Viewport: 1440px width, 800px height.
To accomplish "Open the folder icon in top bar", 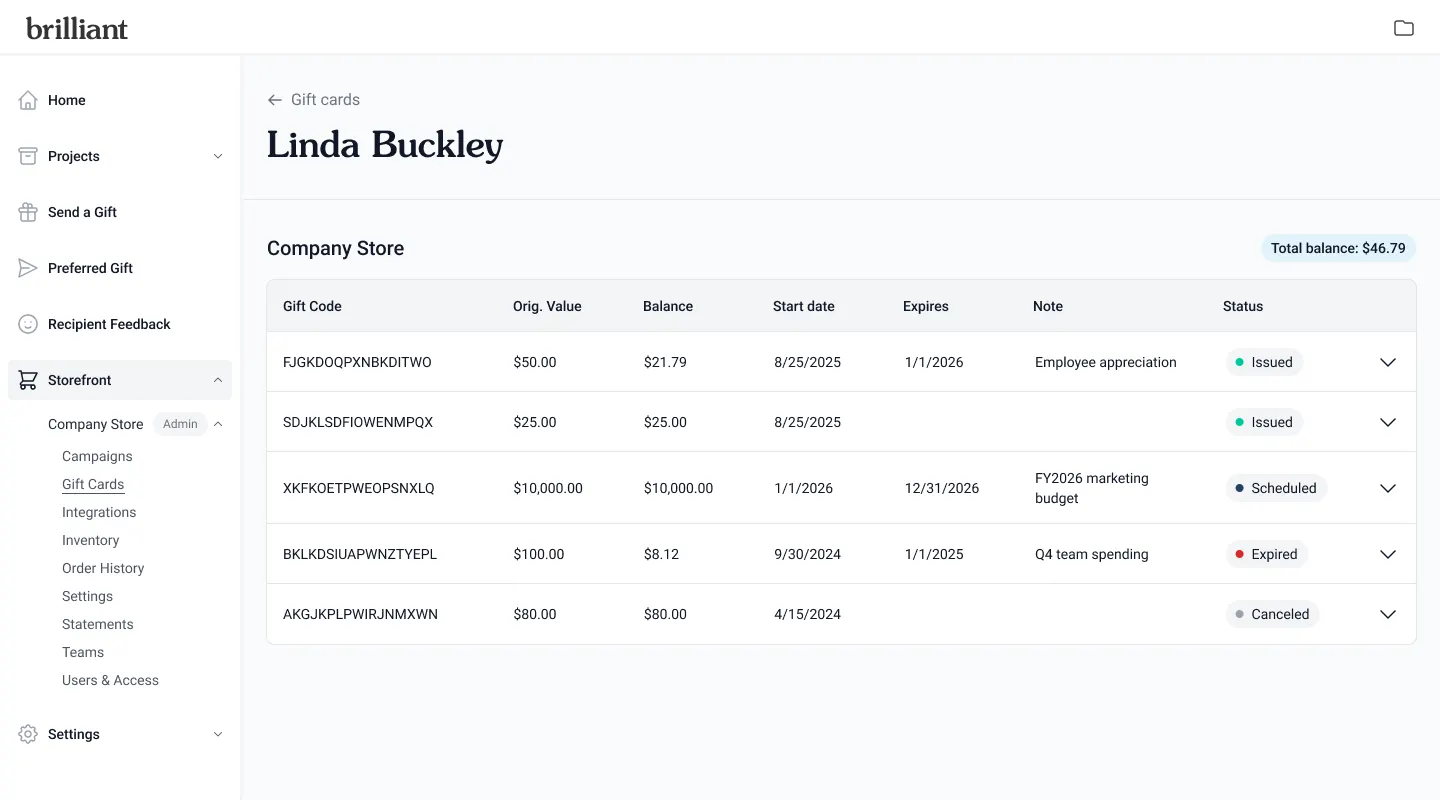I will click(1404, 28).
